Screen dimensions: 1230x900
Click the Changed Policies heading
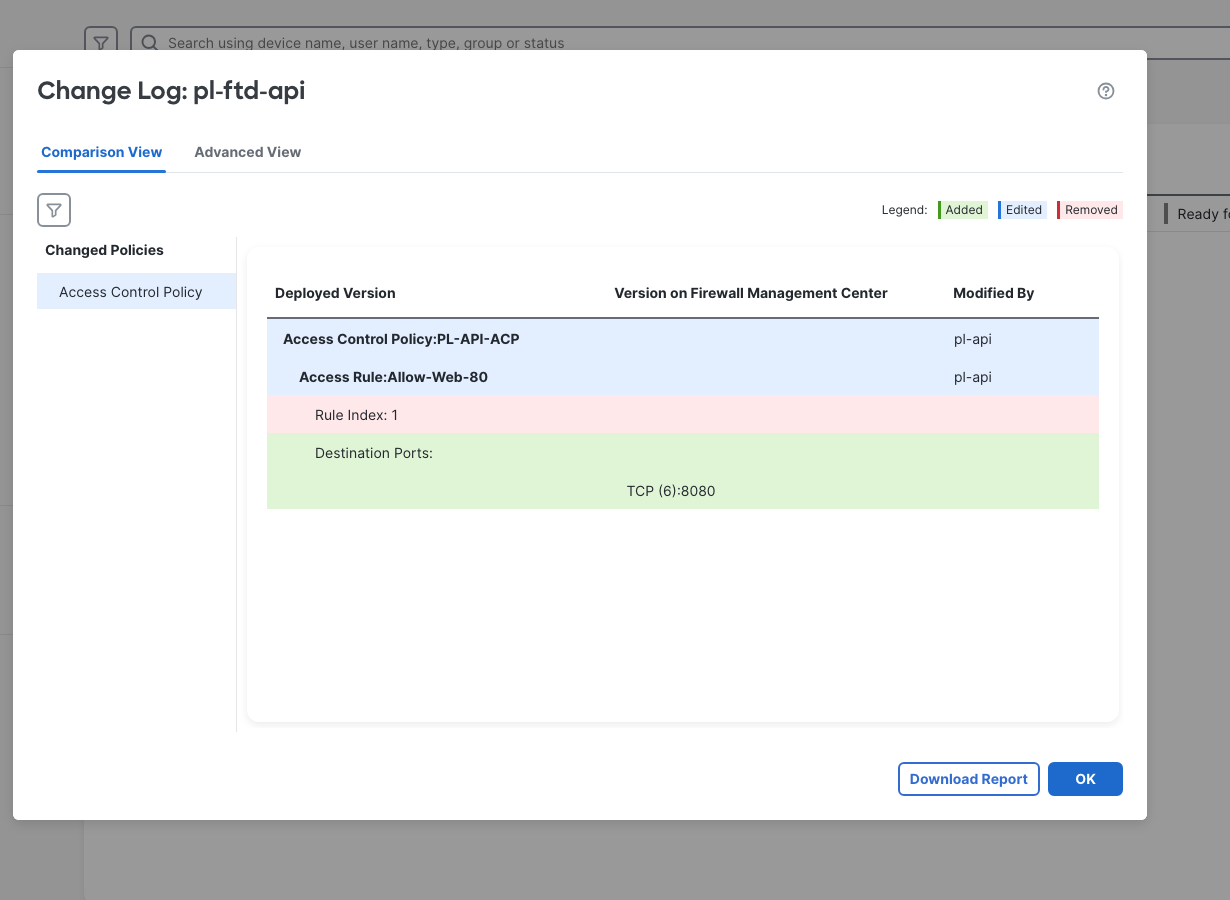(104, 250)
